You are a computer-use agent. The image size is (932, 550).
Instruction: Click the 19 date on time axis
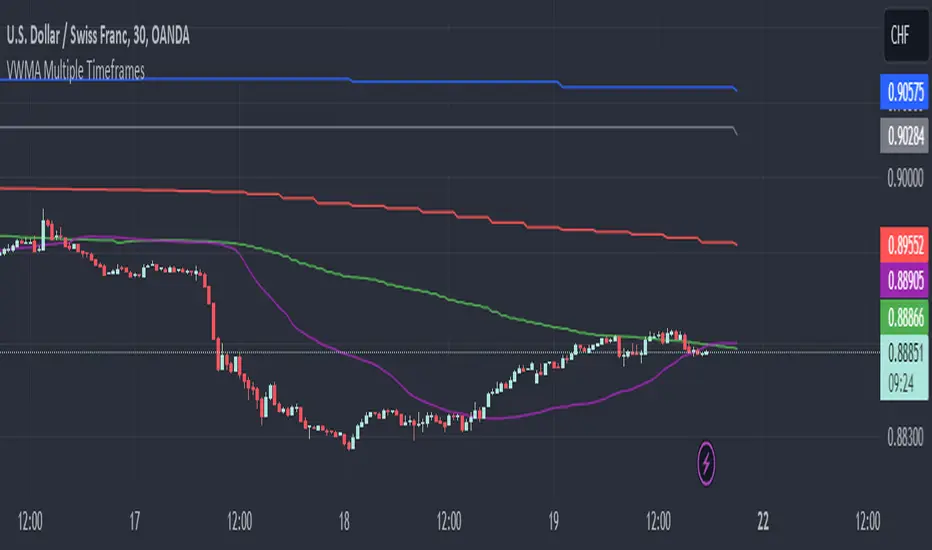(554, 522)
